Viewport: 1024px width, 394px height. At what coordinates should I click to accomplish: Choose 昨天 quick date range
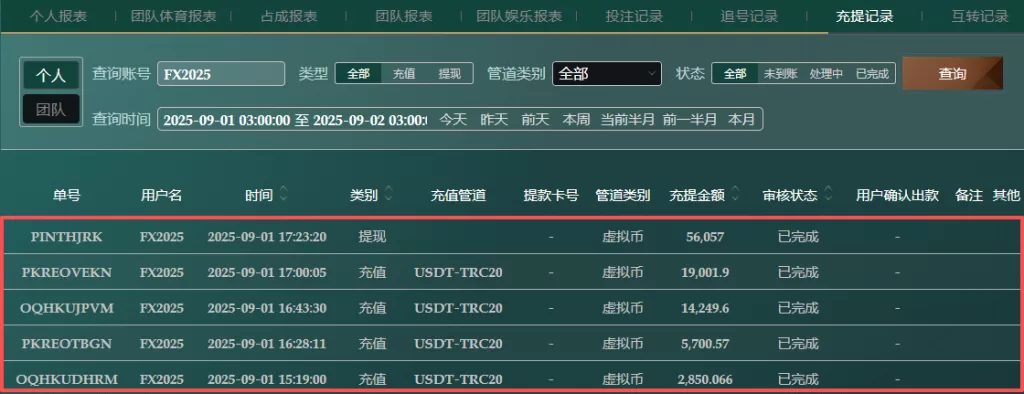point(494,120)
